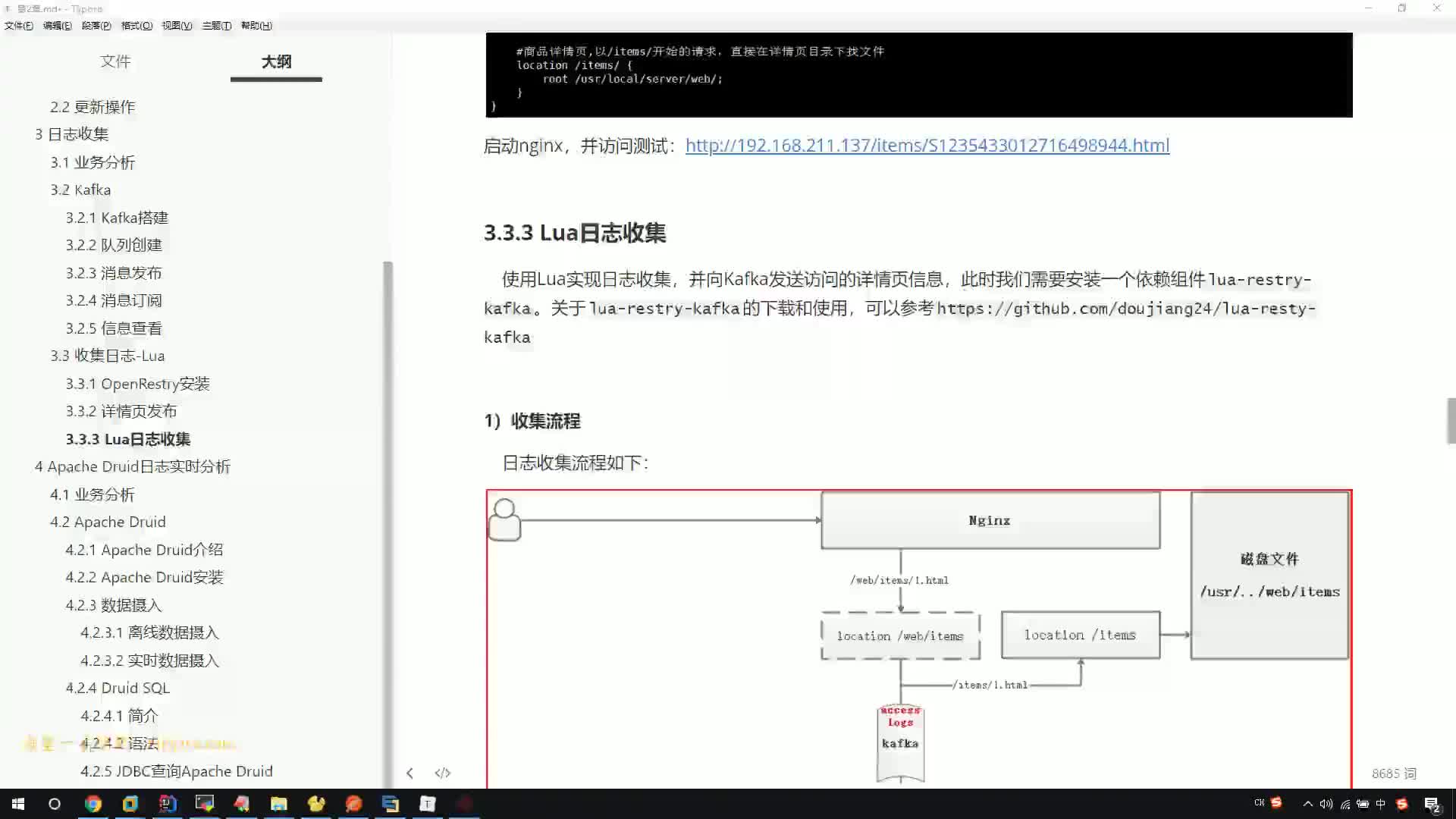Open the 文件(F) menu
The image size is (1456, 819).
coord(19,26)
